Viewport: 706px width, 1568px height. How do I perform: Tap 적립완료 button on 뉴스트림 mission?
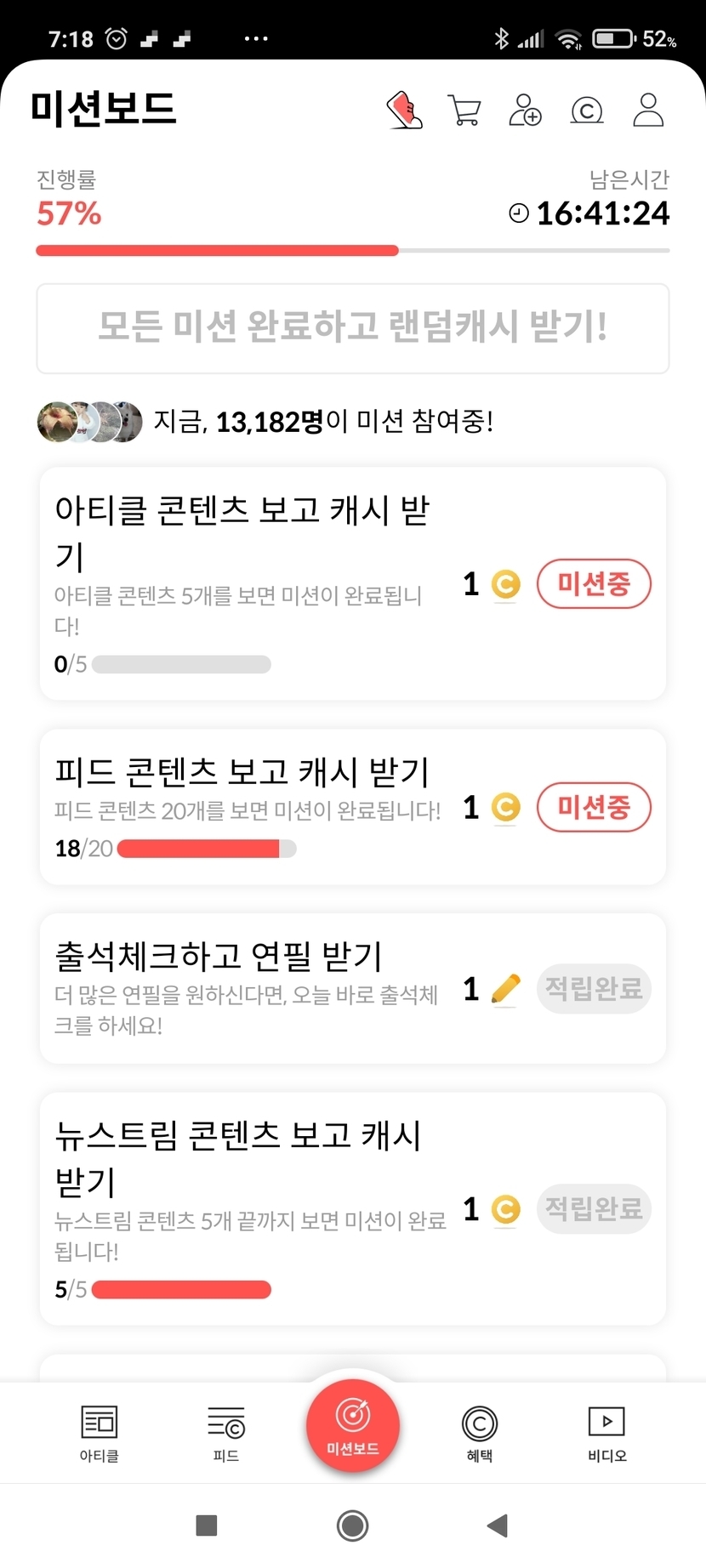point(594,1208)
